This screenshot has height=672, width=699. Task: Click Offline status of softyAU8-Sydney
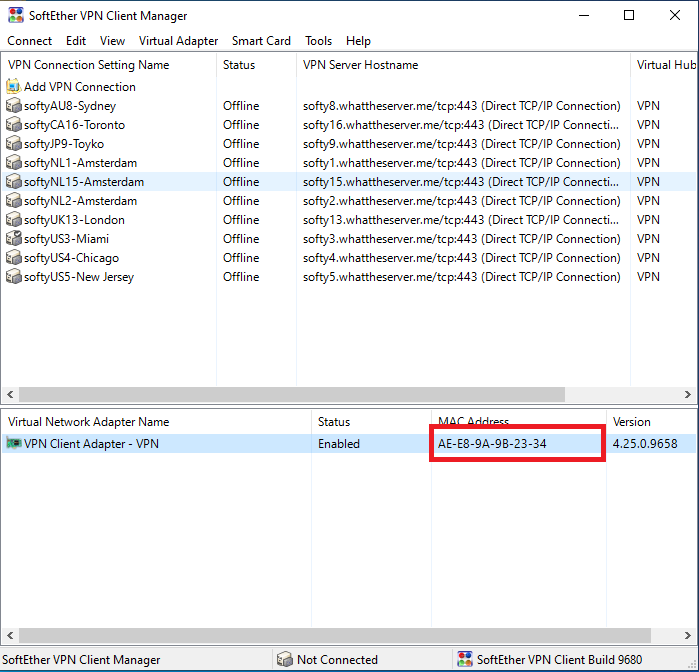241,106
